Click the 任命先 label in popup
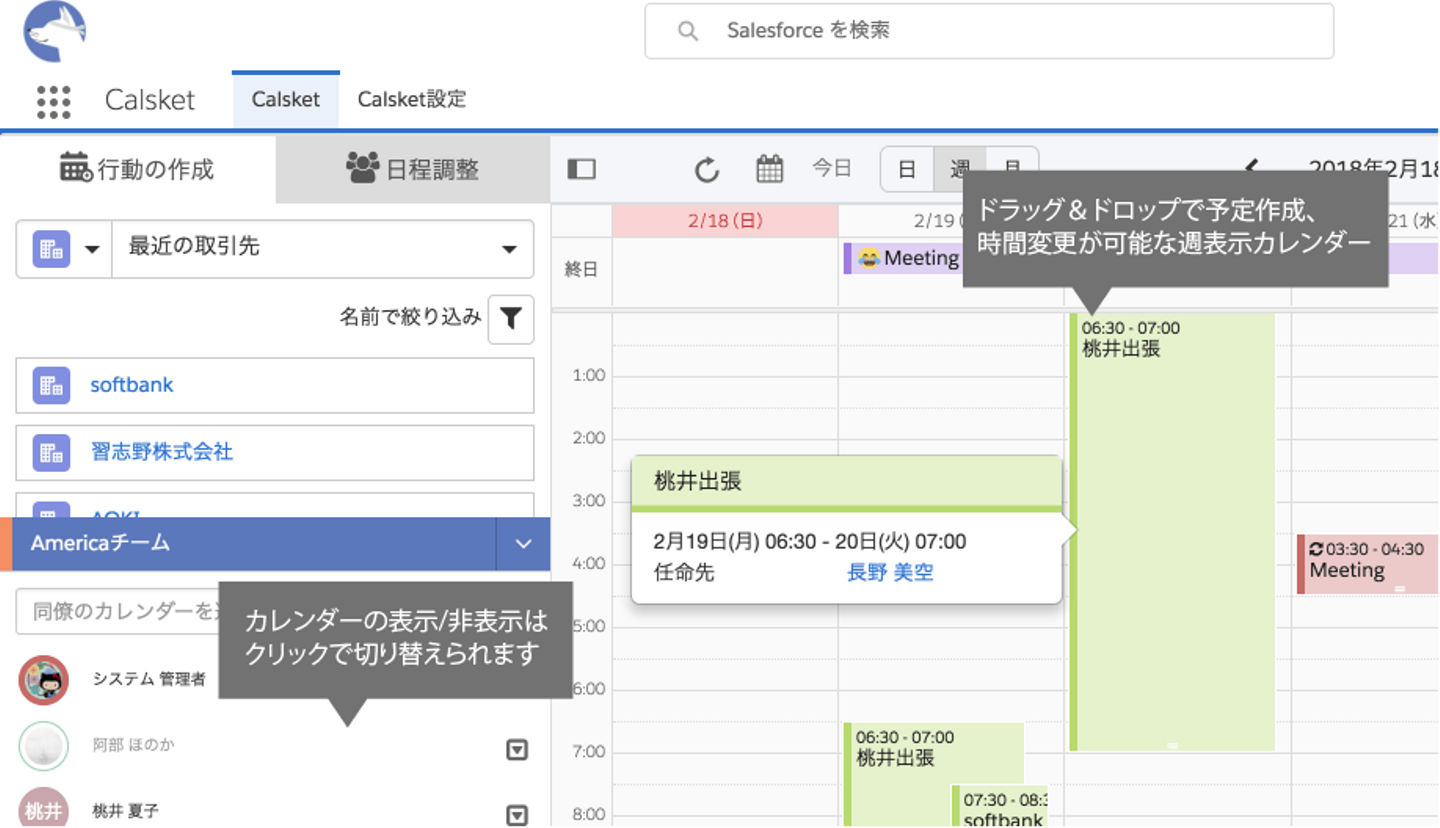 click(684, 573)
